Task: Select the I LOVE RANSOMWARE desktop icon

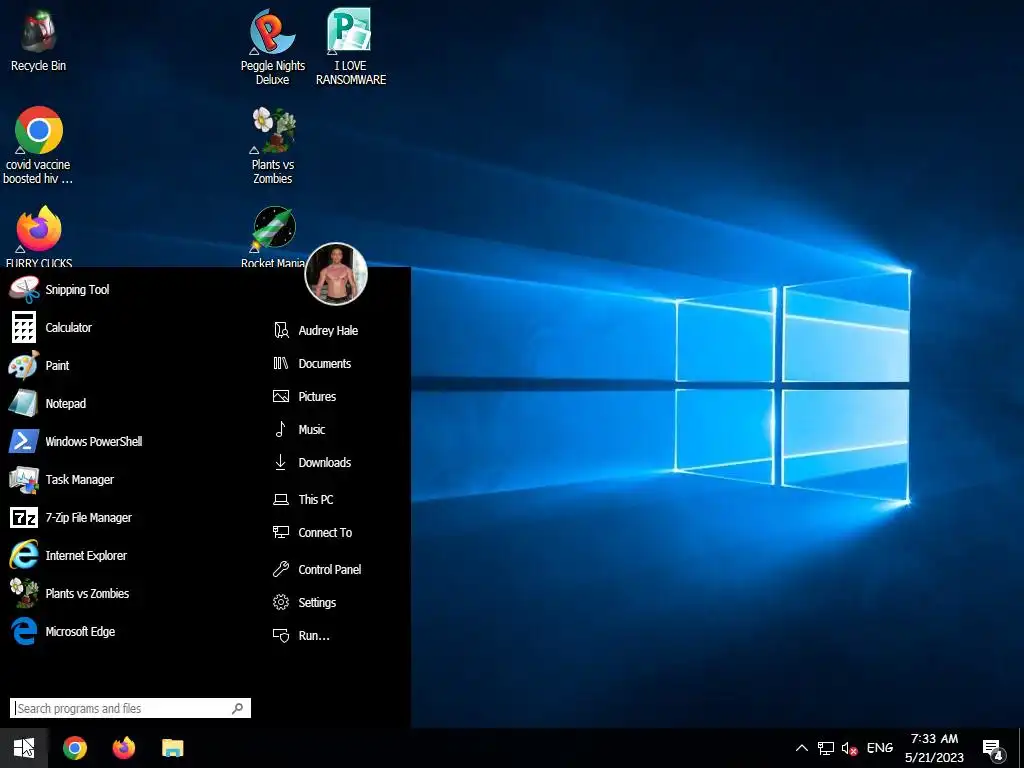Action: (351, 47)
